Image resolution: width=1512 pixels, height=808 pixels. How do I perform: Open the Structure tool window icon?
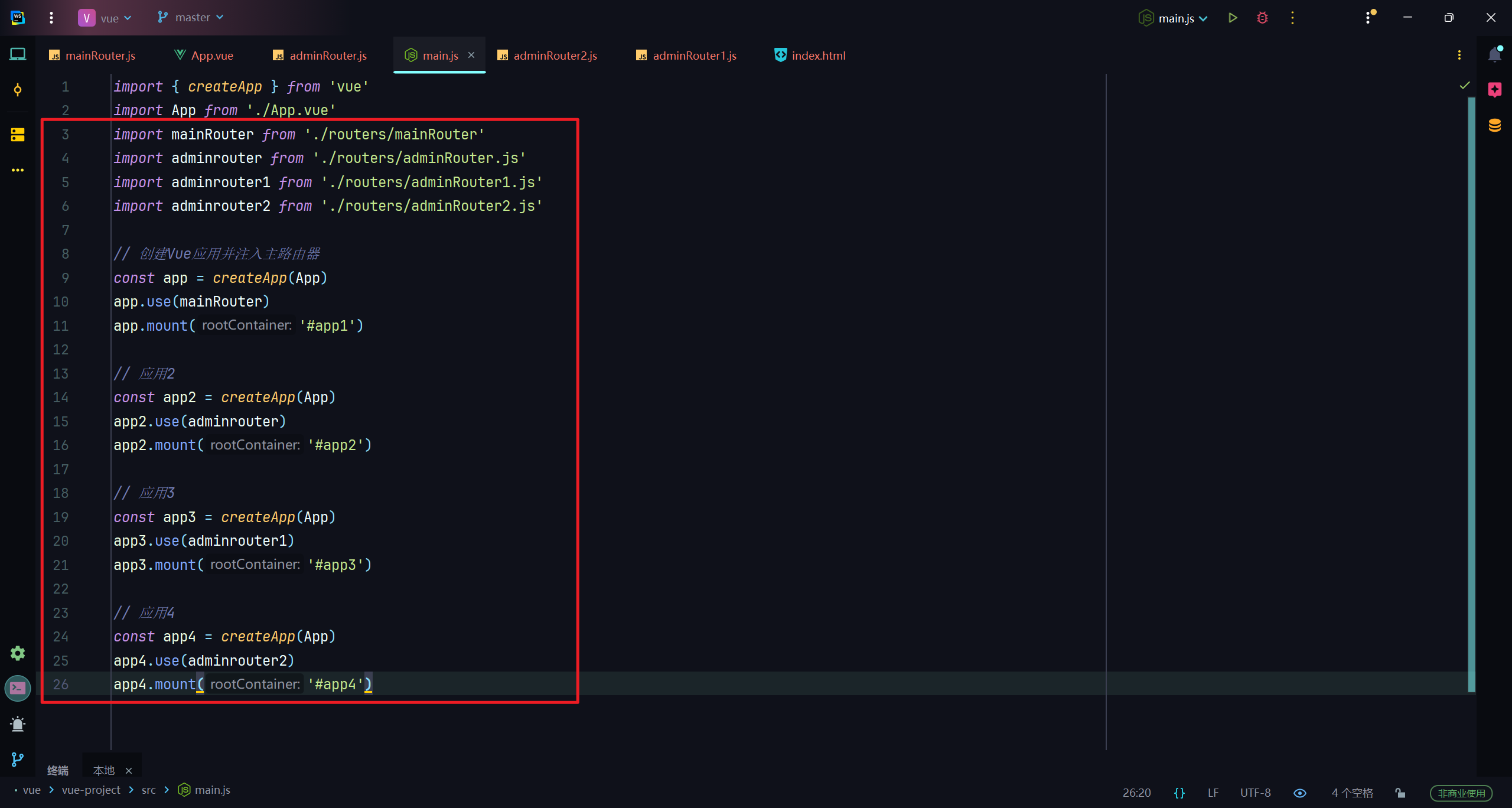(18, 135)
